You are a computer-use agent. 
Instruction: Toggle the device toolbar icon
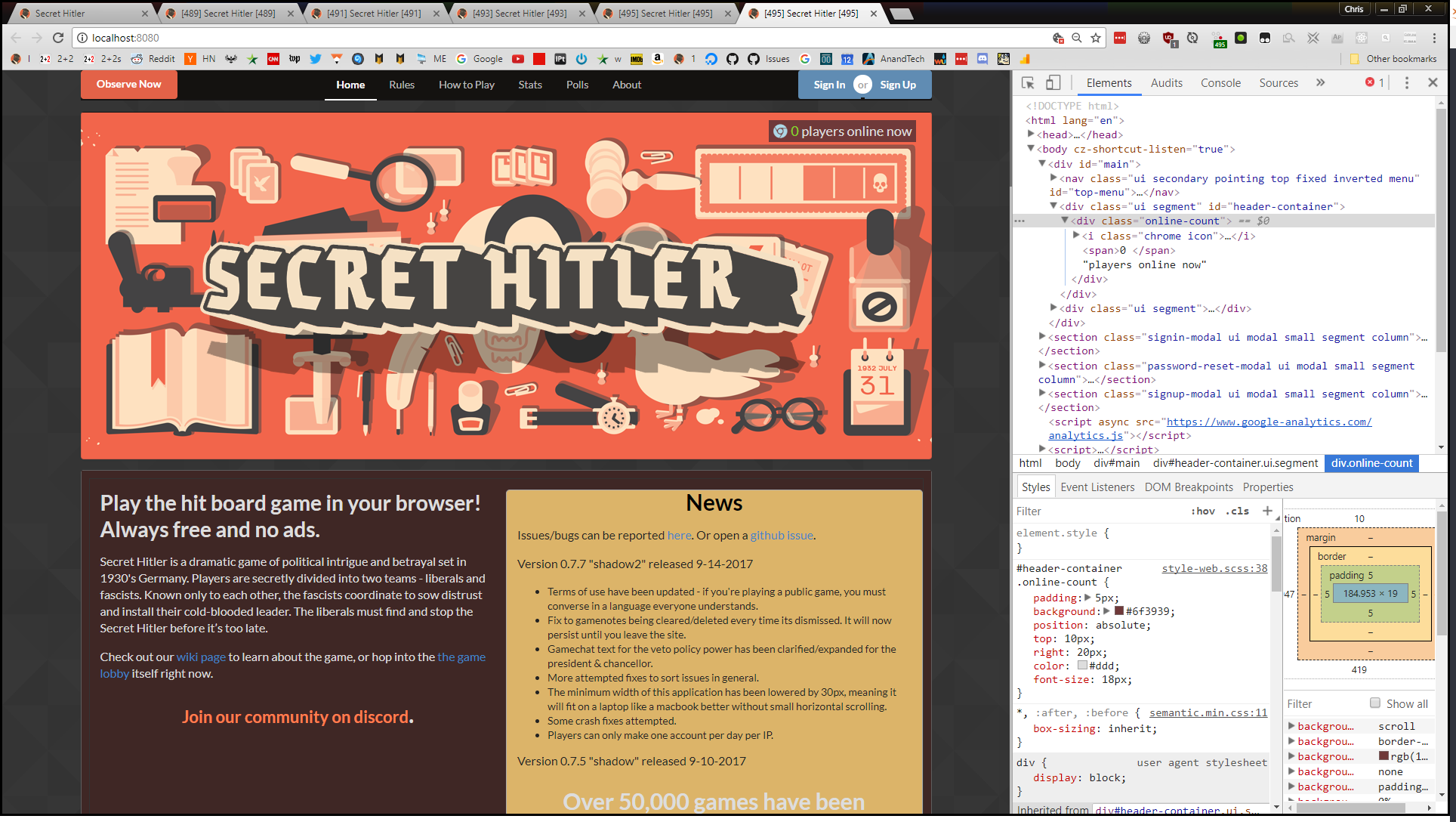[1053, 83]
